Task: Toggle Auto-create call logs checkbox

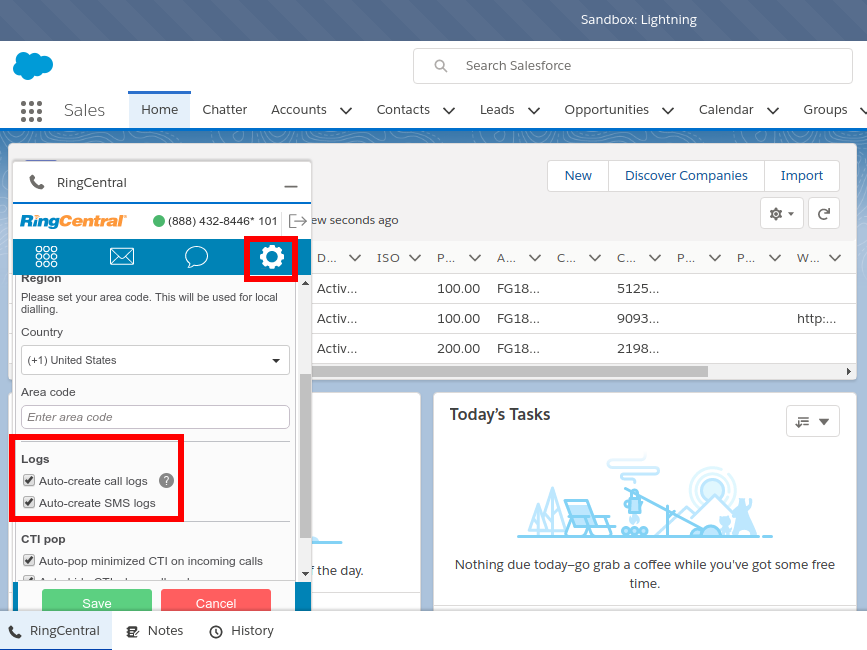Action: pyautogui.click(x=29, y=482)
